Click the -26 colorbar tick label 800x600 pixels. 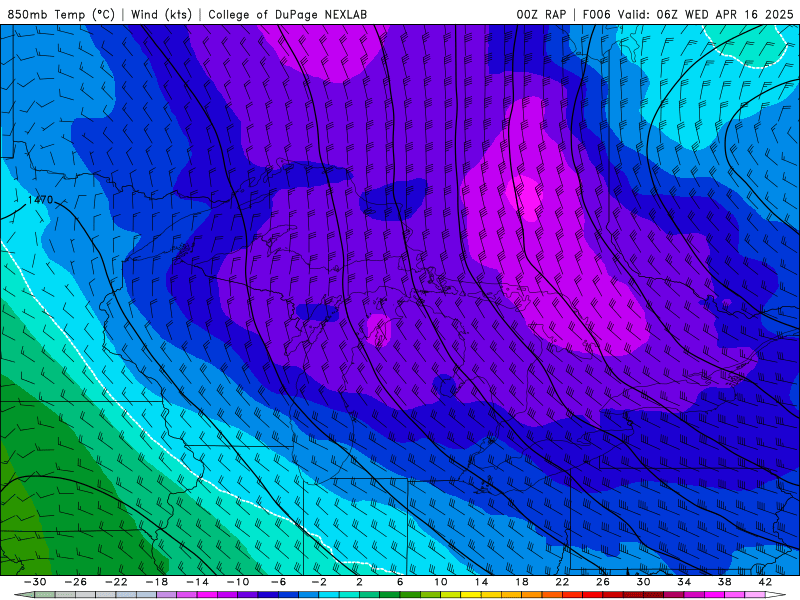coord(76,582)
